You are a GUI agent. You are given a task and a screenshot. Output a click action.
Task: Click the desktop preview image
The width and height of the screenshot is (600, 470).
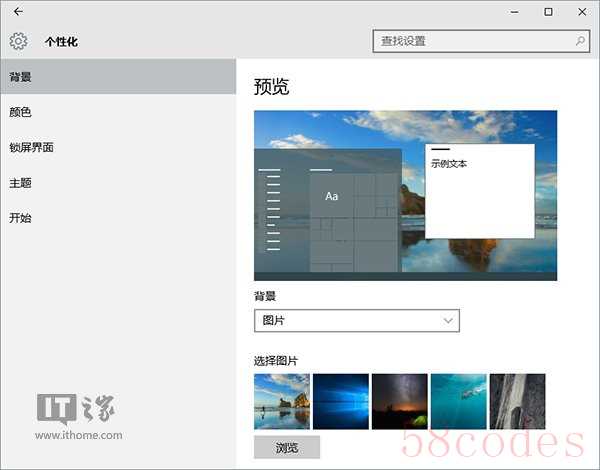(405, 195)
